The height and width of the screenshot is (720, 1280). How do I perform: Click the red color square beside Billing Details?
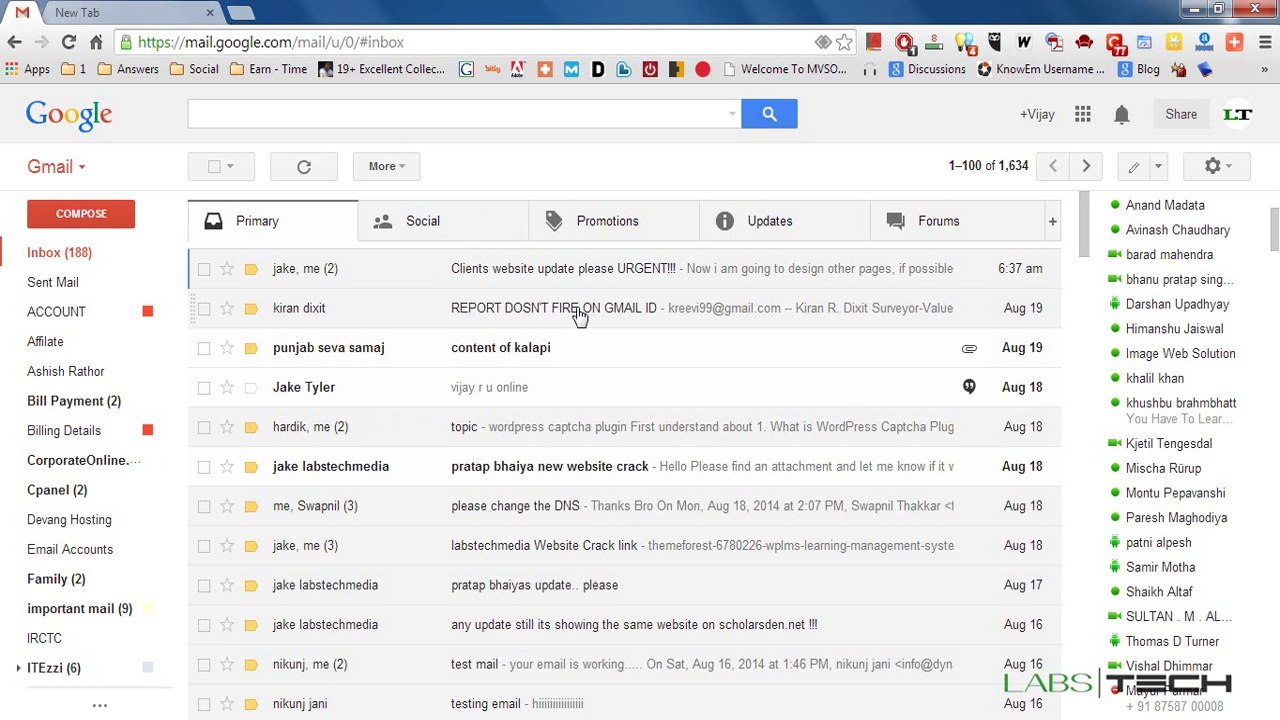click(x=148, y=430)
